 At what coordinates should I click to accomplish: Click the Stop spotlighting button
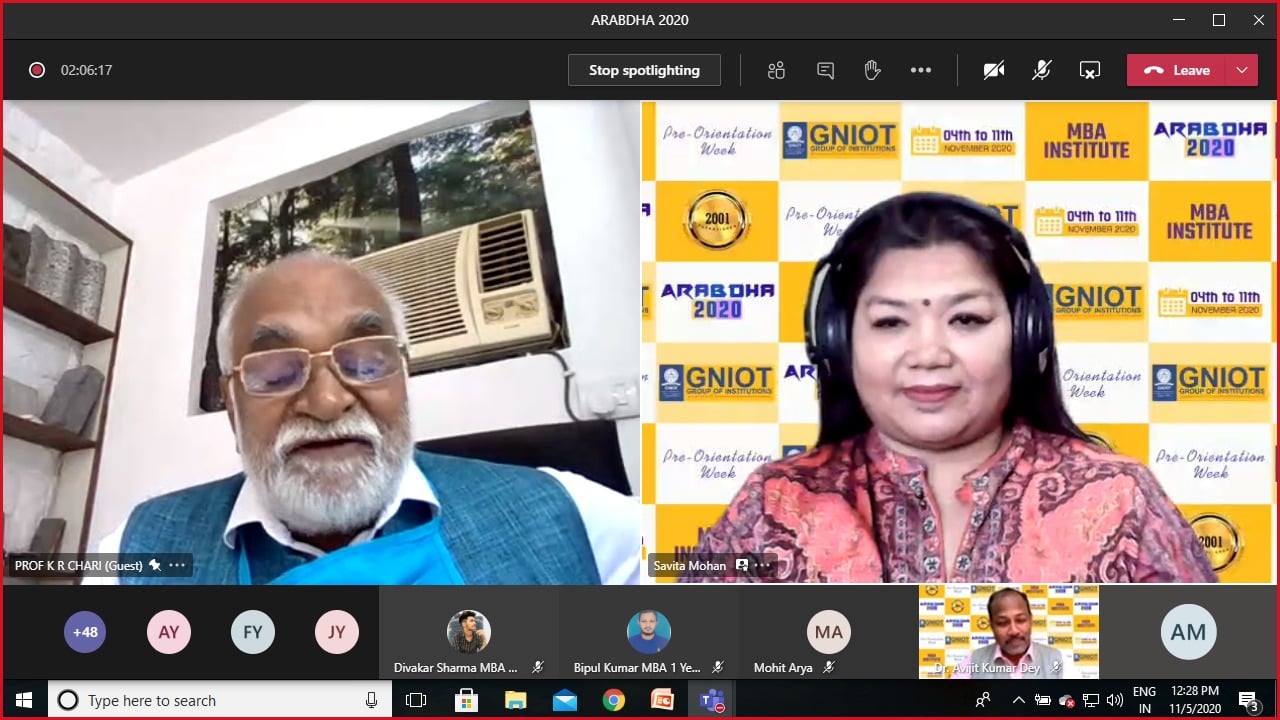pyautogui.click(x=644, y=70)
